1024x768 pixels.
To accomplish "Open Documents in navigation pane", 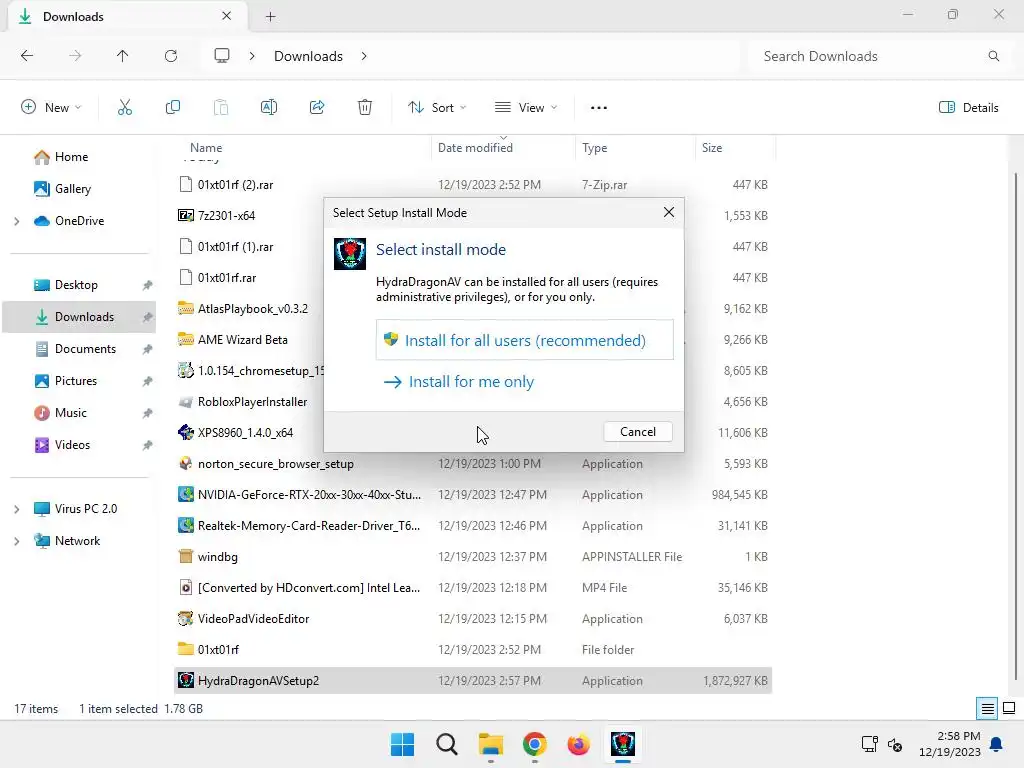I will pyautogui.click(x=85, y=349).
